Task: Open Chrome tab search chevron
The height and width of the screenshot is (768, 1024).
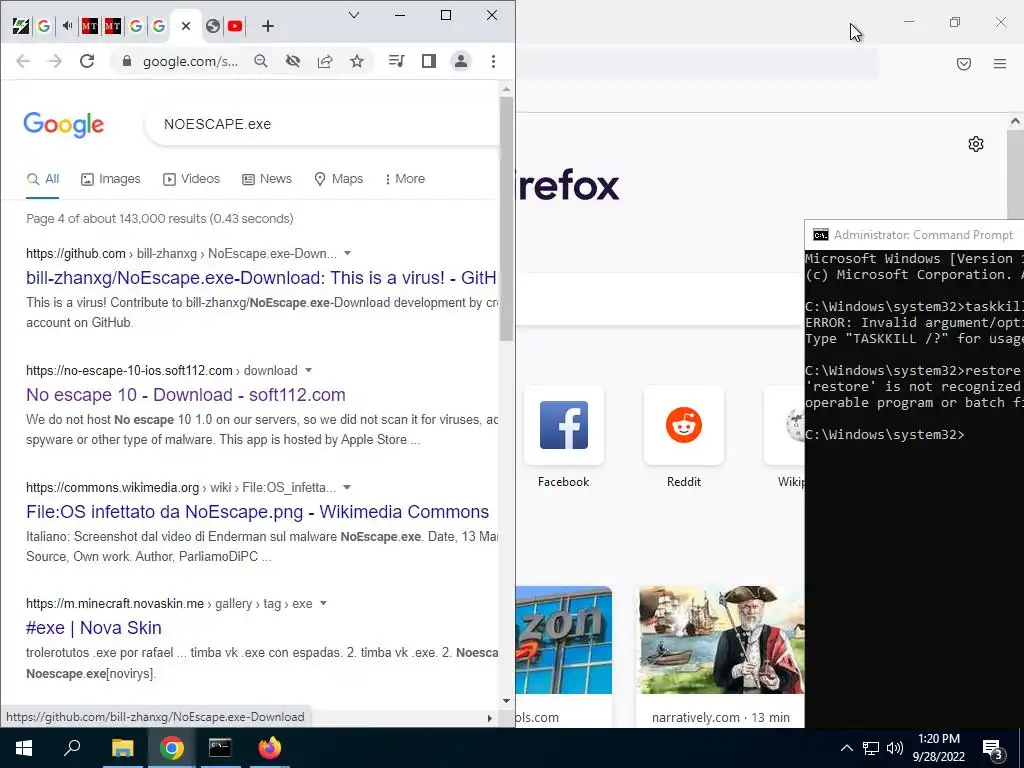Action: click(x=354, y=15)
